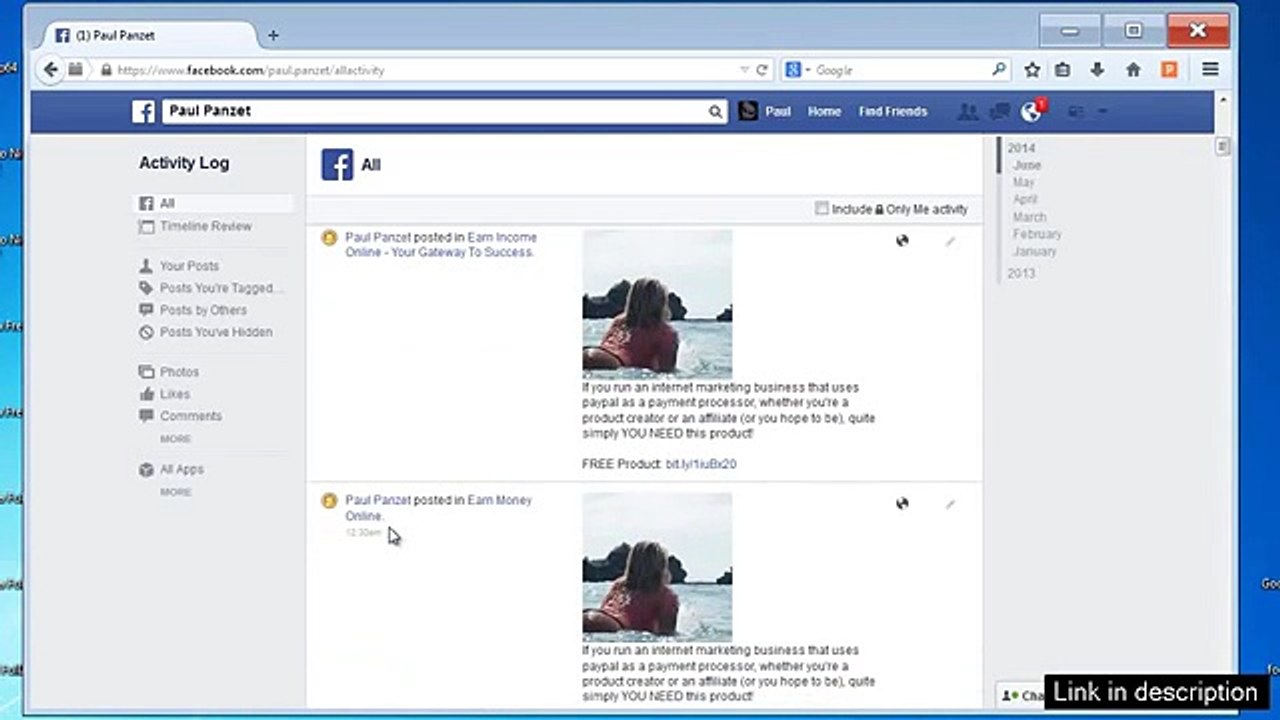Open friend requests icon in header

[x=967, y=112]
